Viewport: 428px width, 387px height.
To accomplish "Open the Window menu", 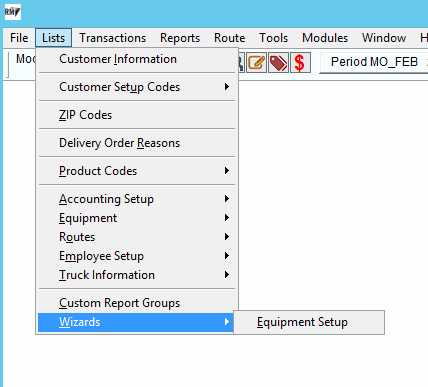I will click(384, 38).
